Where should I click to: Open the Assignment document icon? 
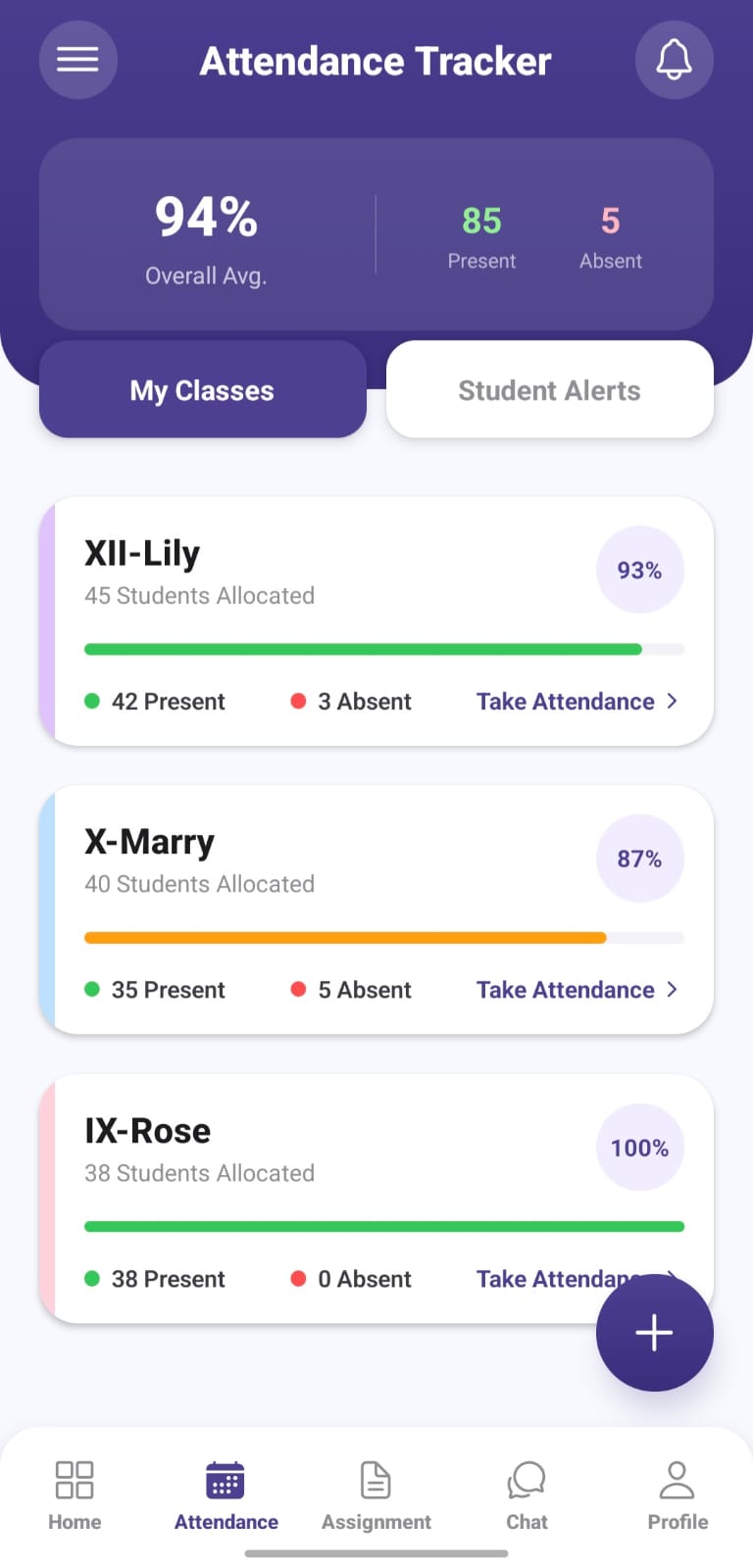[376, 1480]
